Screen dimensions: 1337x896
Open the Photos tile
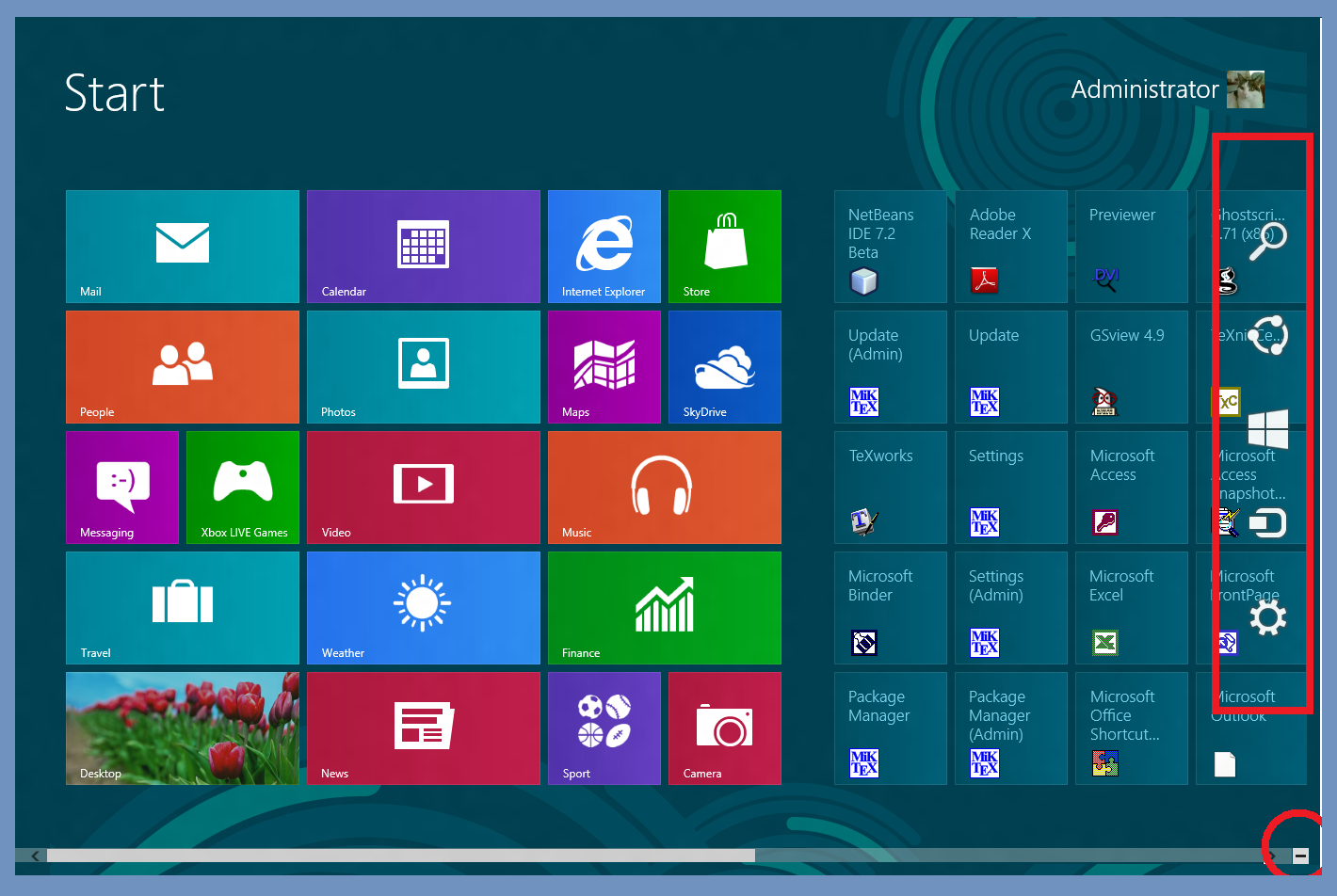click(424, 367)
